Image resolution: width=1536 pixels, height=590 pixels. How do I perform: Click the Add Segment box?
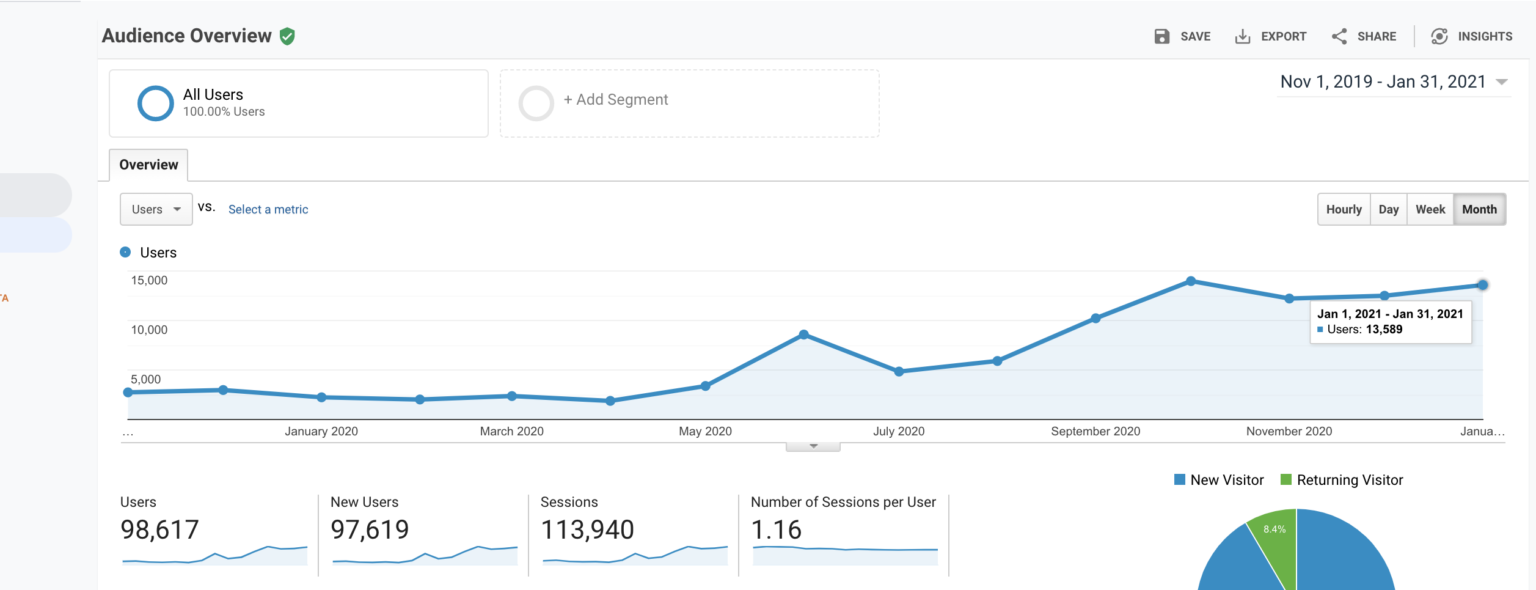(x=689, y=102)
